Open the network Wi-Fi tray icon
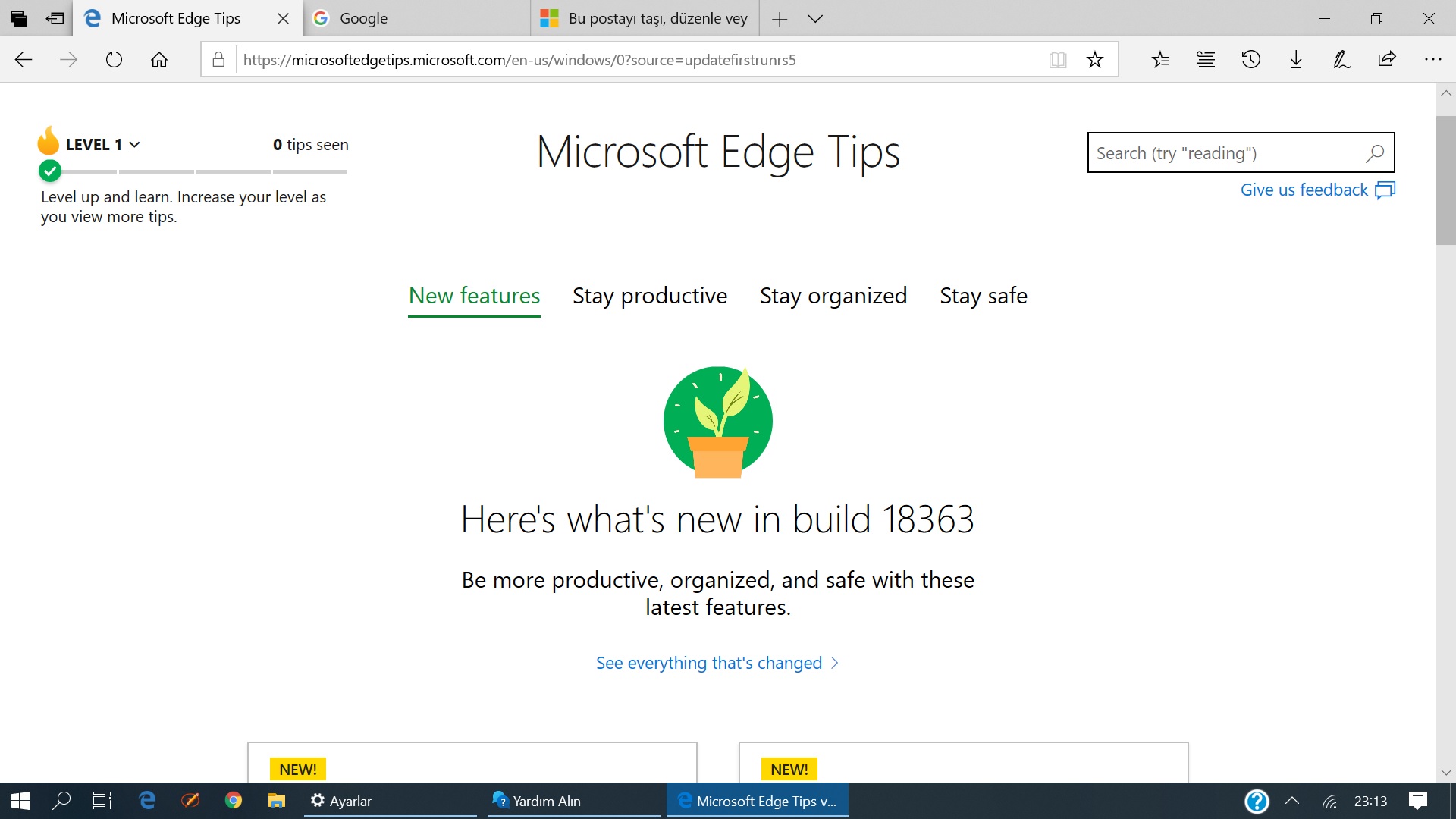The height and width of the screenshot is (819, 1456). coord(1329,801)
